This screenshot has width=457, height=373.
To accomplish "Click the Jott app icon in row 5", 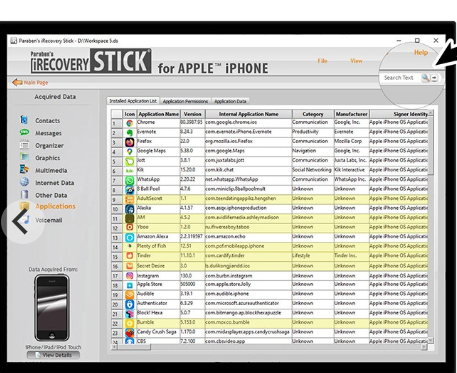I will click(x=130, y=161).
